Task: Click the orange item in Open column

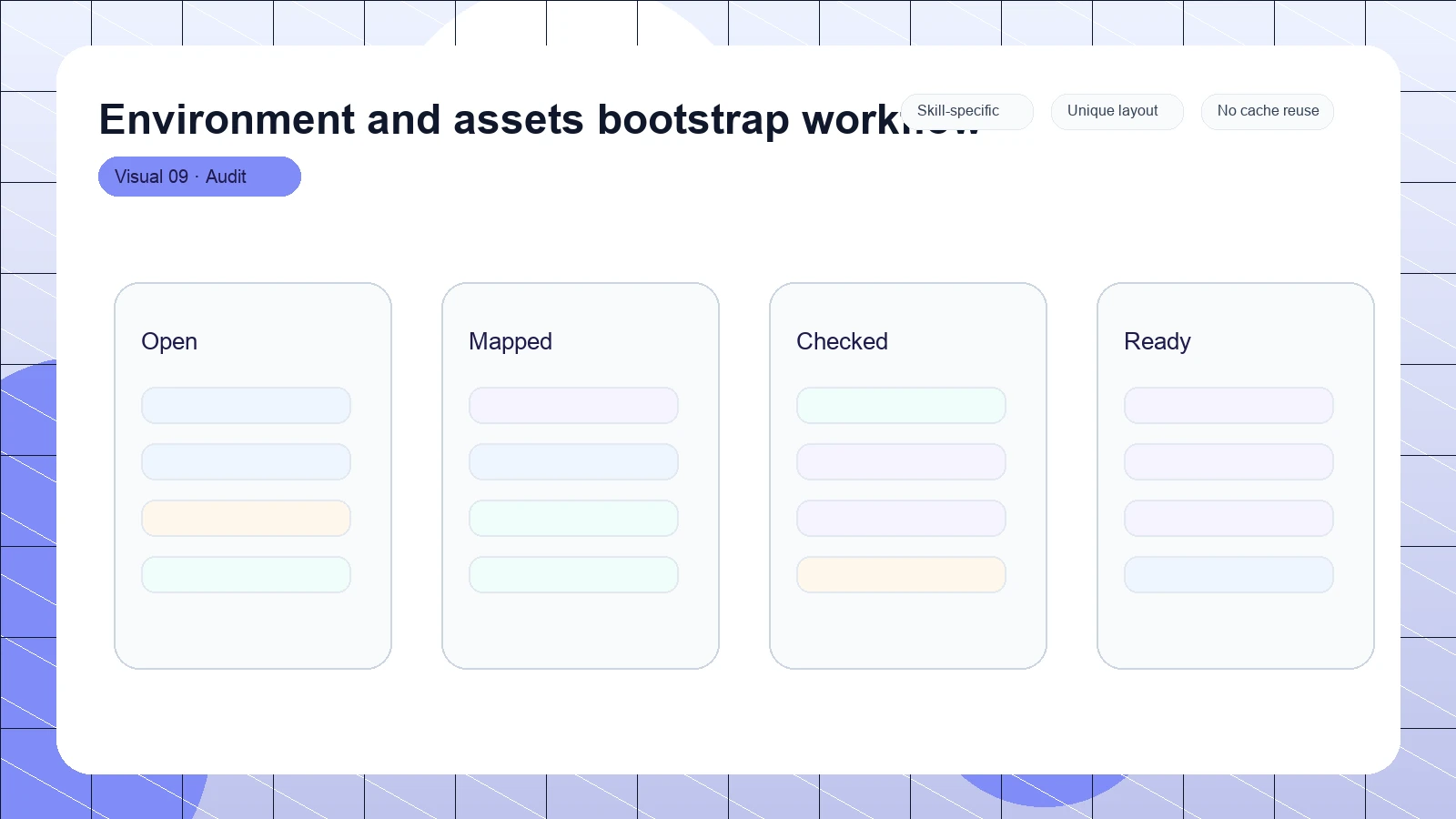Action: pyautogui.click(x=246, y=519)
